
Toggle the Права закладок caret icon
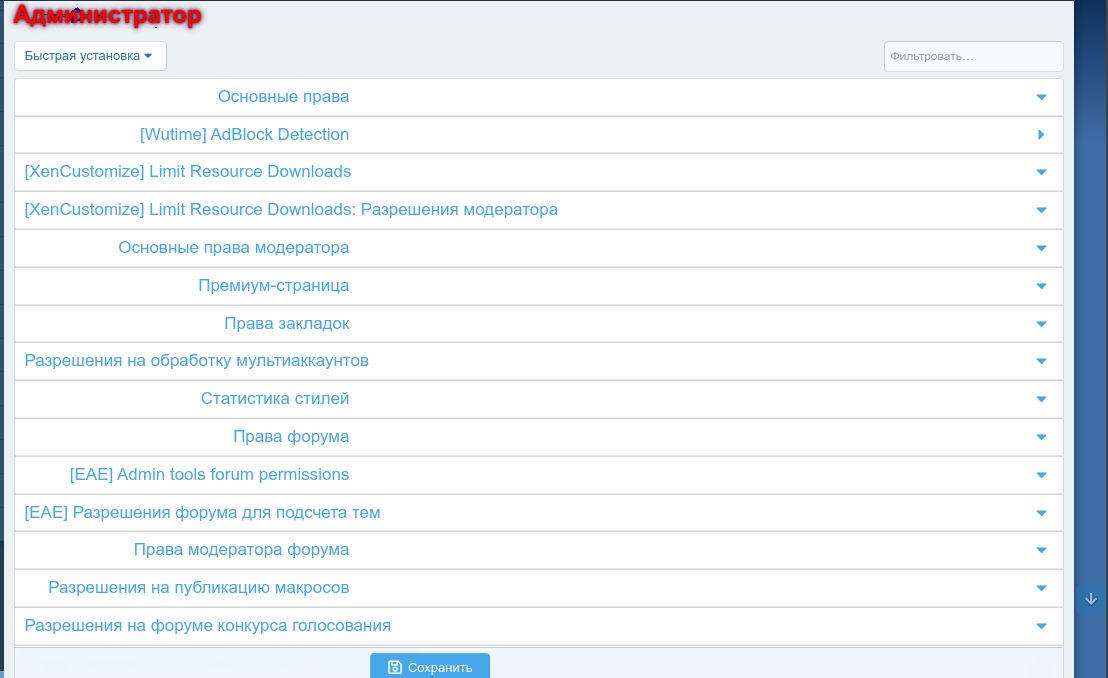[1041, 324]
